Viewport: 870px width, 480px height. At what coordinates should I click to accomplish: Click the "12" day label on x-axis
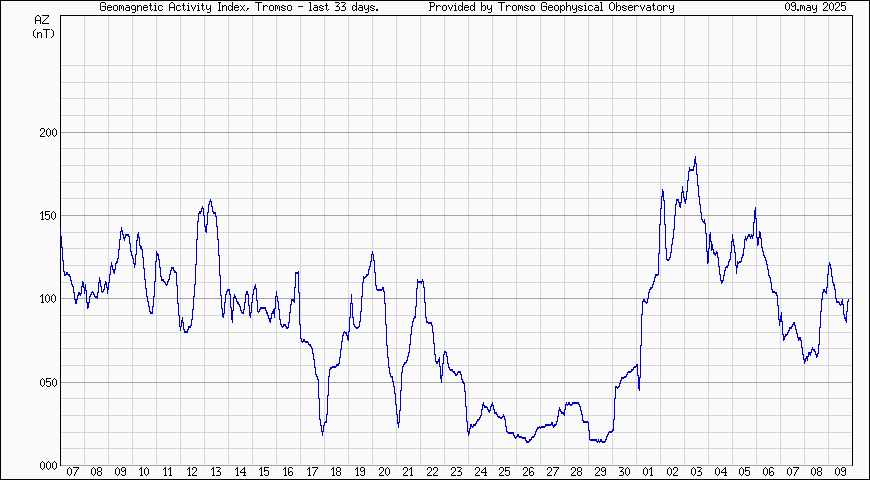point(192,472)
